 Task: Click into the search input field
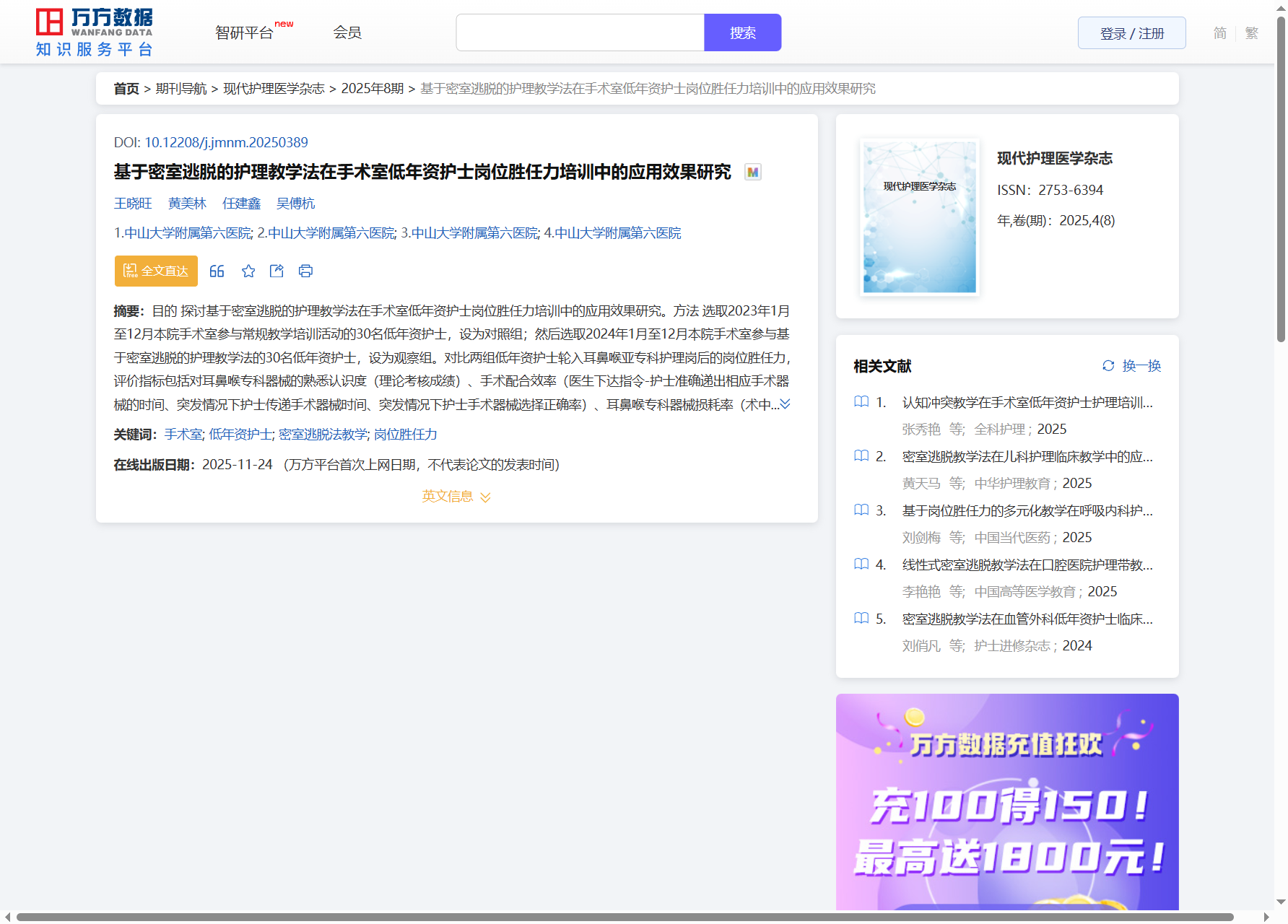click(580, 33)
